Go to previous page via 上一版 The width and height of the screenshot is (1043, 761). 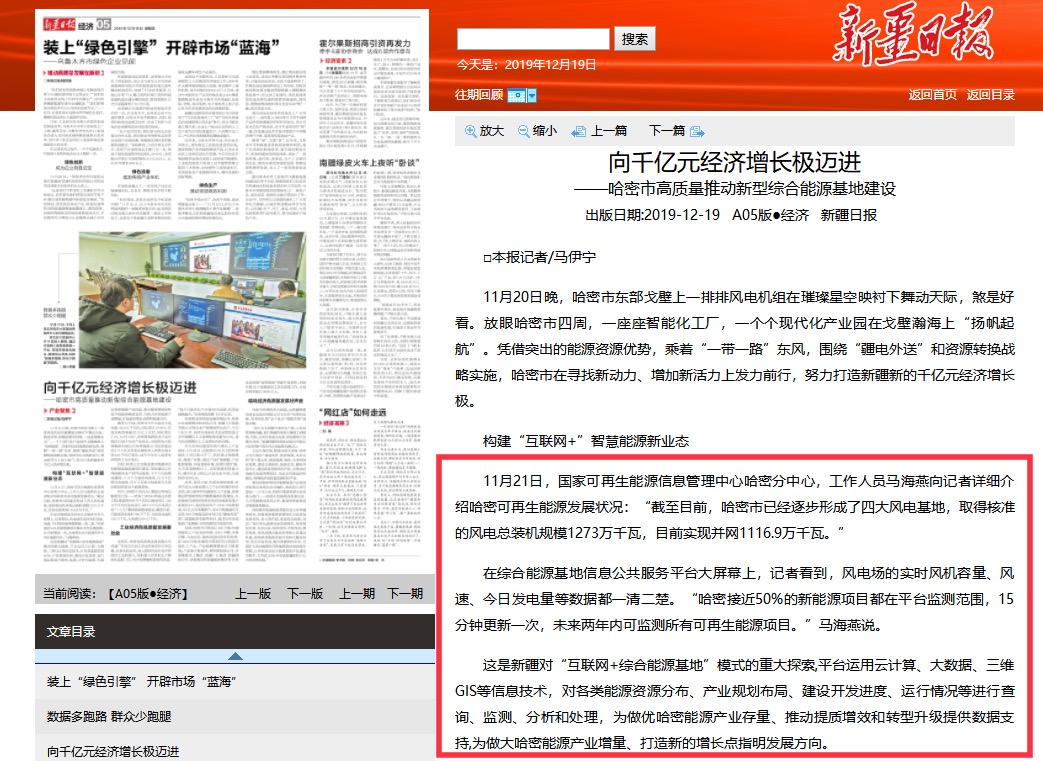click(252, 593)
